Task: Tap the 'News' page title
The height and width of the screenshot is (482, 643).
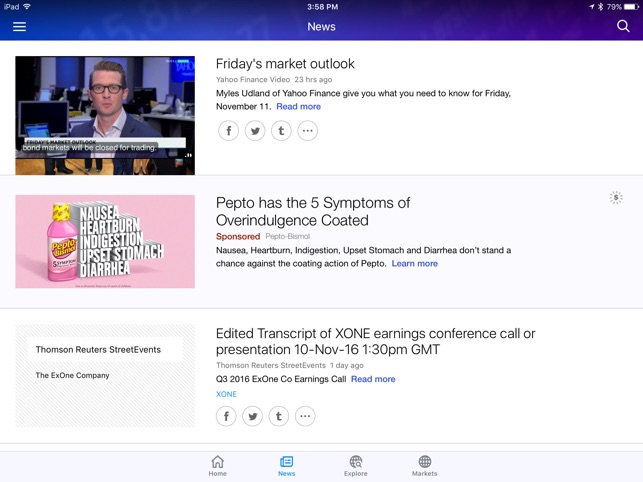Action: (x=322, y=27)
